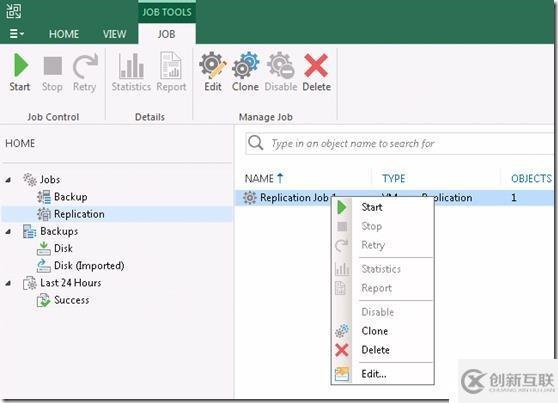
Task: Switch to the HOME ribbon tab
Action: (x=64, y=34)
